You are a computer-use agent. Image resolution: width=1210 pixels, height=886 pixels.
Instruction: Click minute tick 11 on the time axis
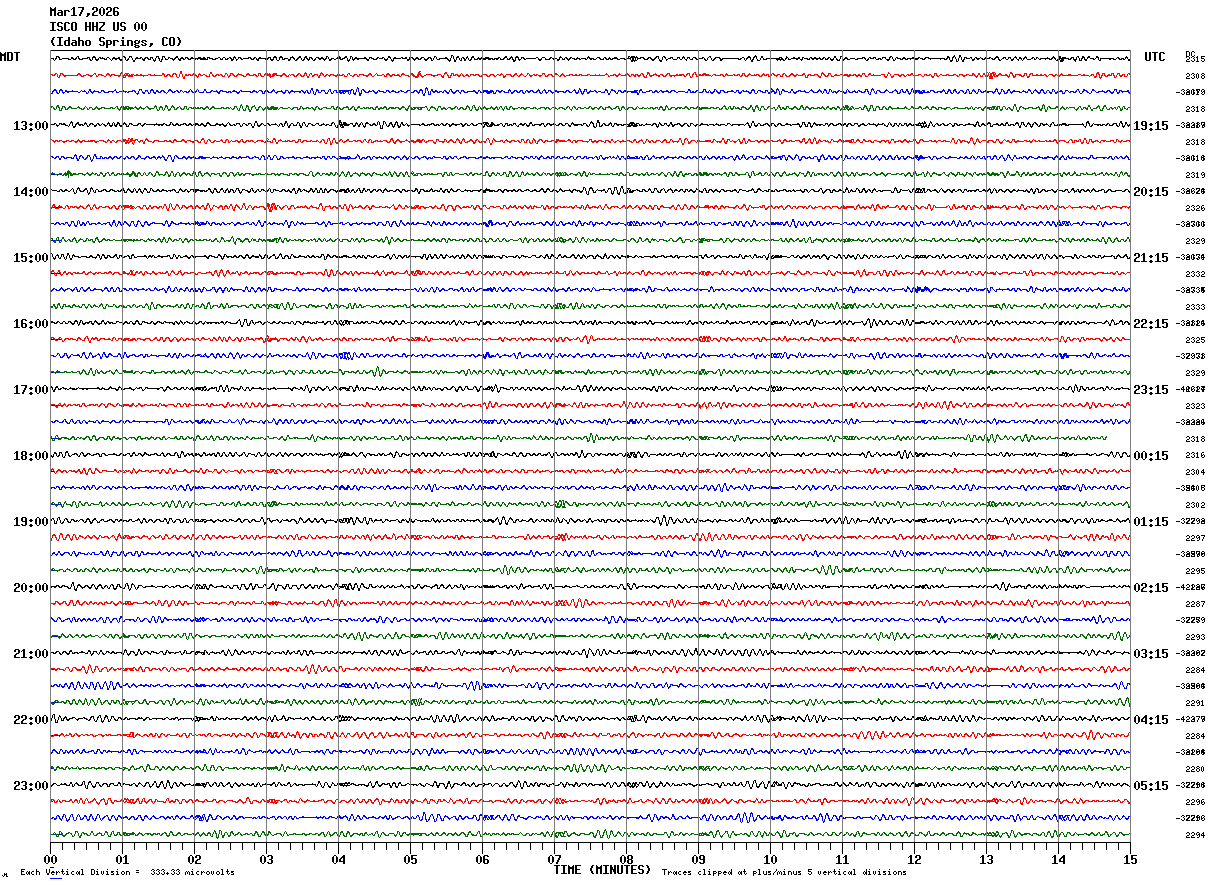click(x=842, y=859)
